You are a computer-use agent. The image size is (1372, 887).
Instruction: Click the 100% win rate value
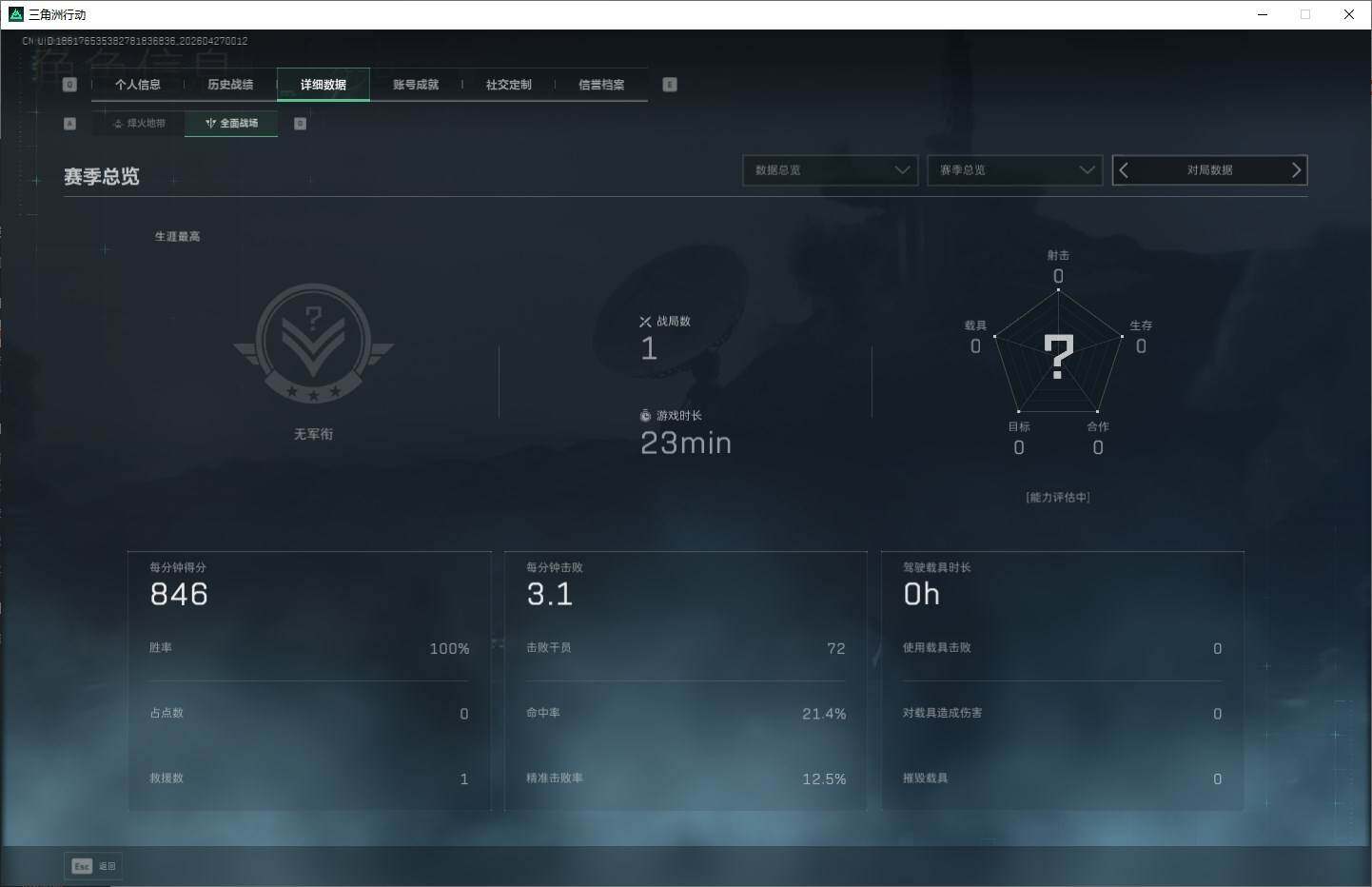[449, 649]
